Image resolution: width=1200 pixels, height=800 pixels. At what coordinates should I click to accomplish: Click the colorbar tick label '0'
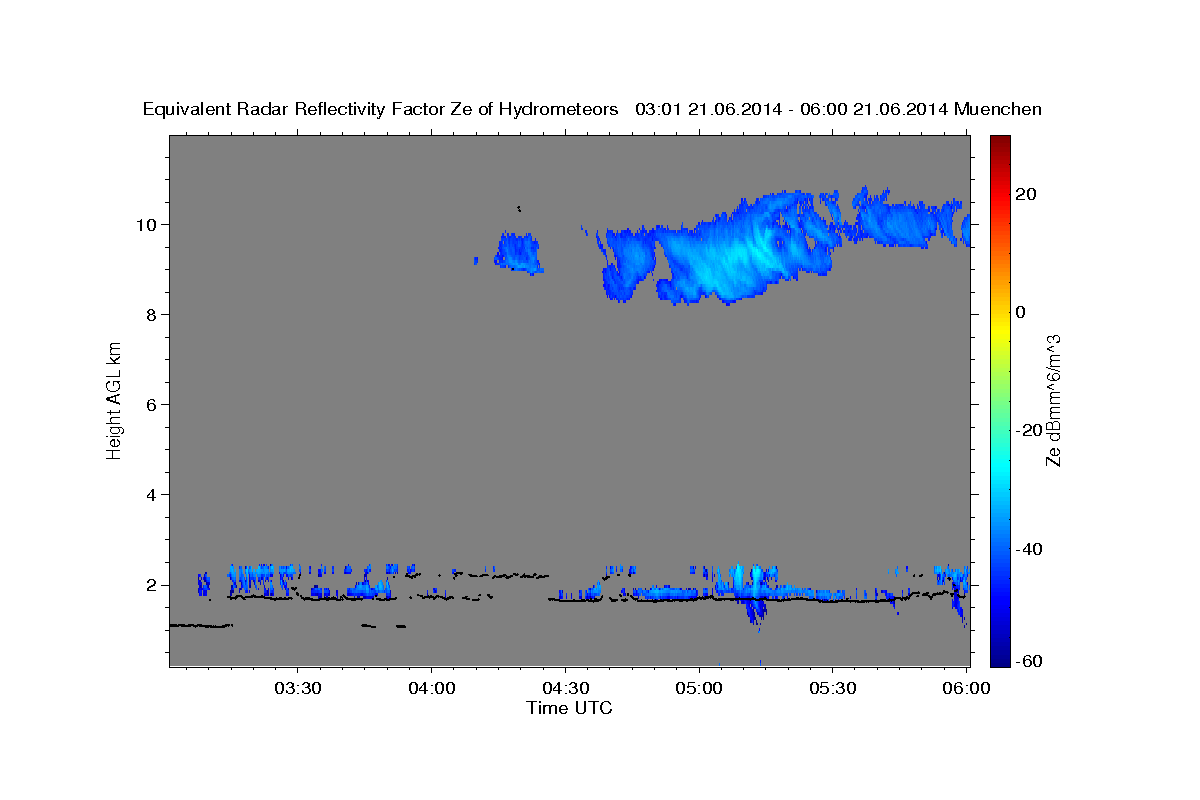pos(1021,312)
